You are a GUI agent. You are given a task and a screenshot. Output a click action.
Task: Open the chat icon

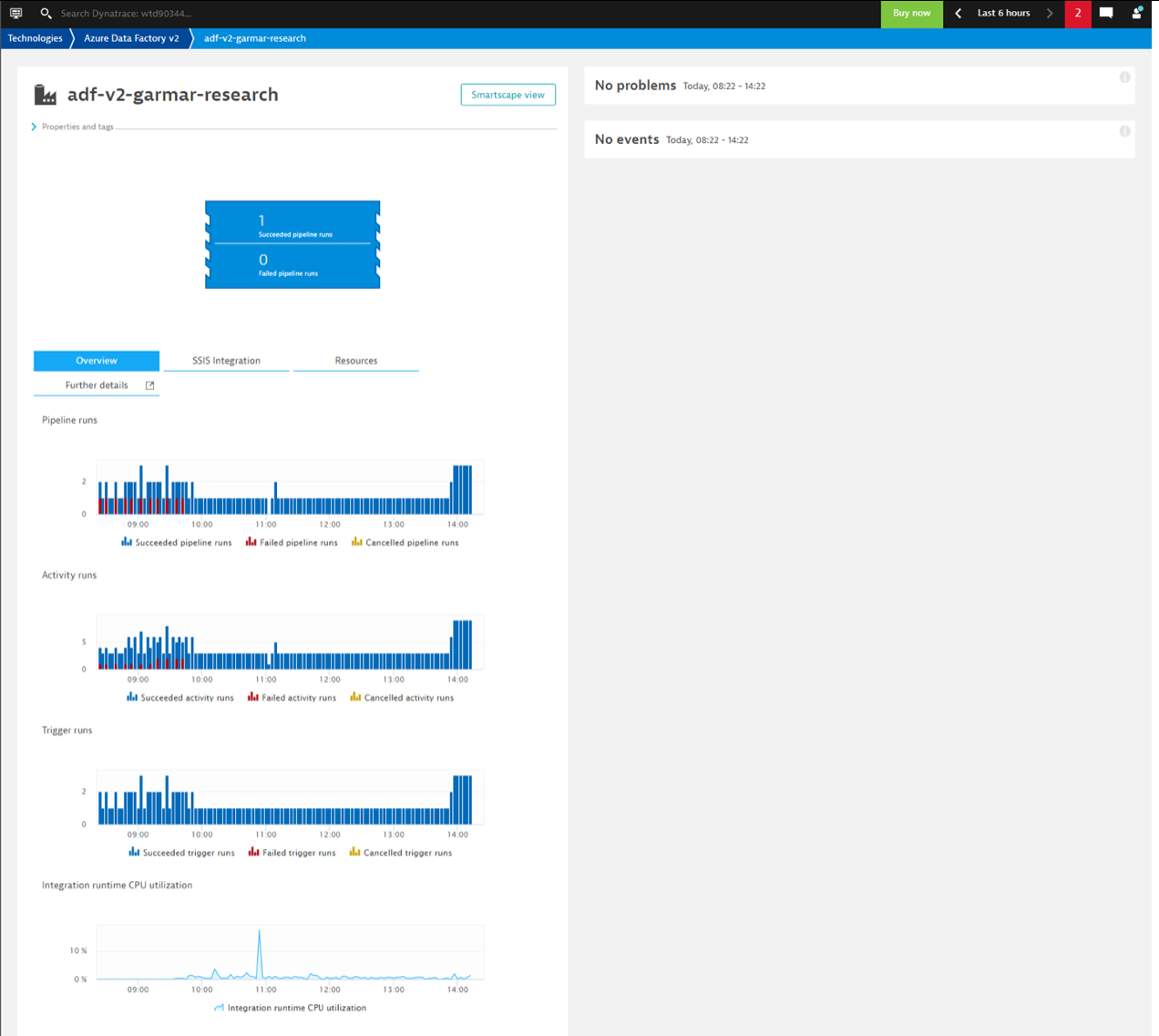[x=1106, y=13]
